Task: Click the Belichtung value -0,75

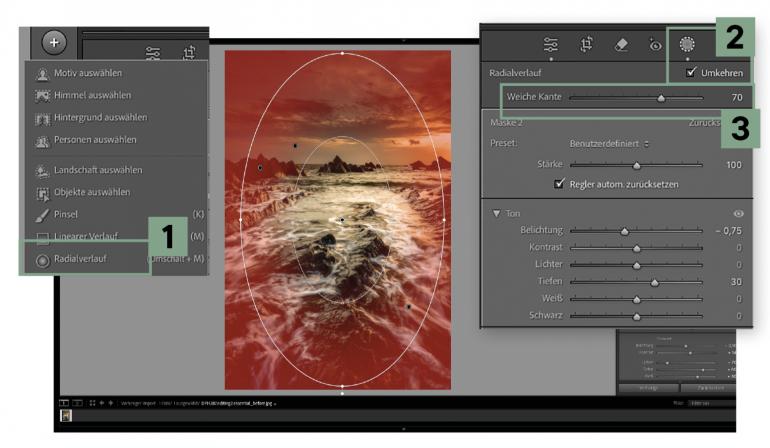Action: 729,230
